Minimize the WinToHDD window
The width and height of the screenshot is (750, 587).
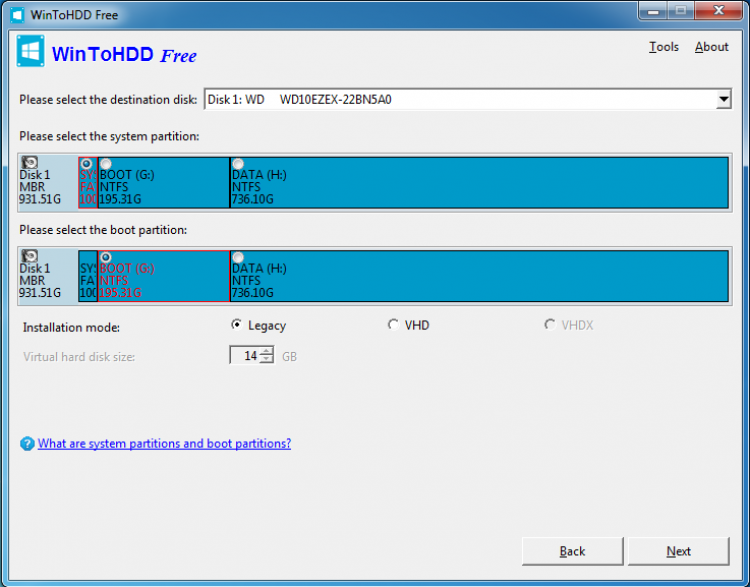654,11
